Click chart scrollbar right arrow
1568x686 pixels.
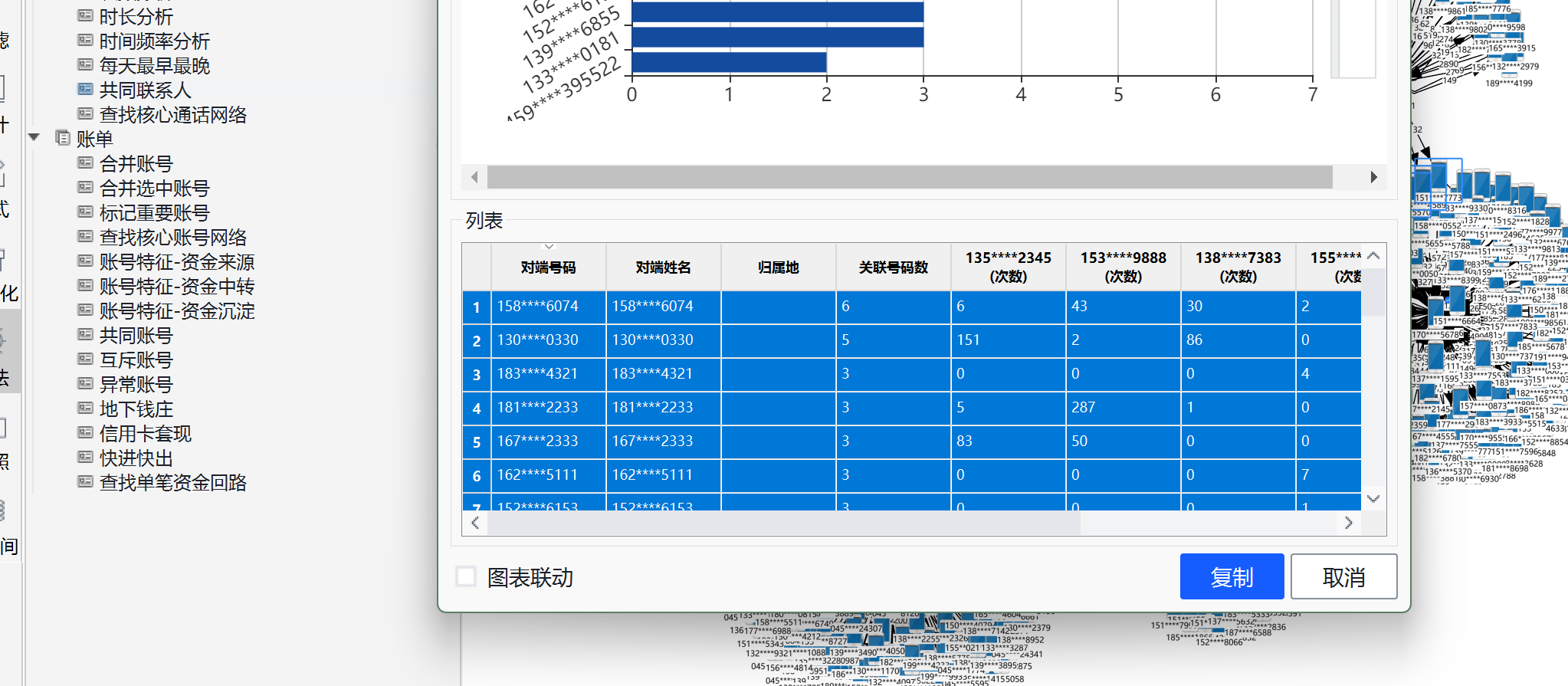pos(1373,177)
